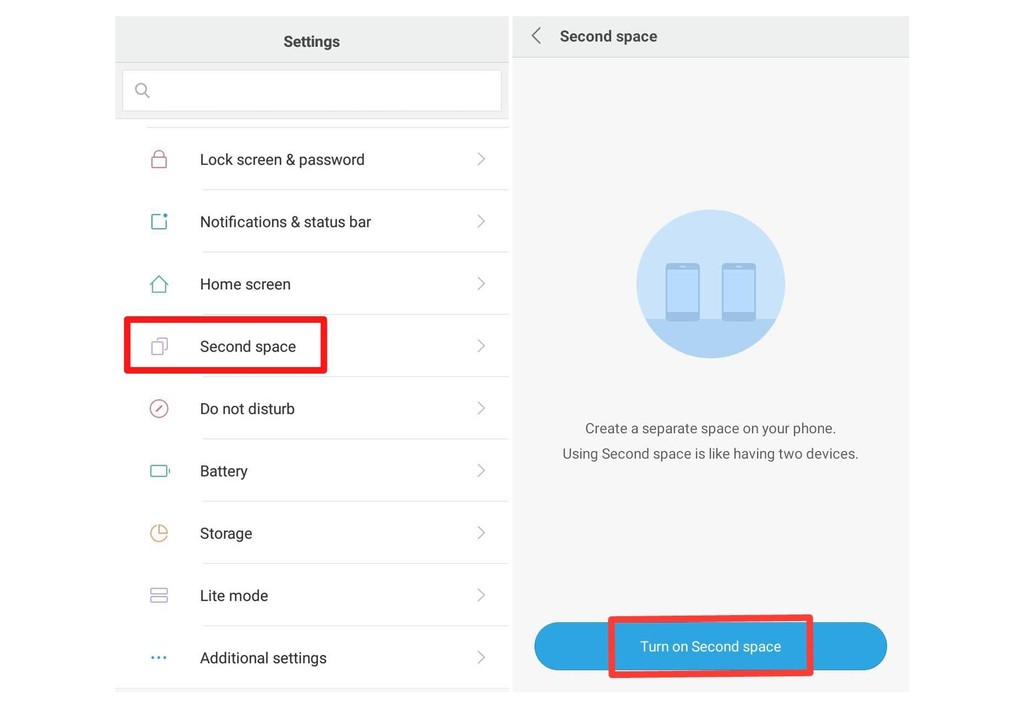Open Do not disturb settings

[247, 409]
